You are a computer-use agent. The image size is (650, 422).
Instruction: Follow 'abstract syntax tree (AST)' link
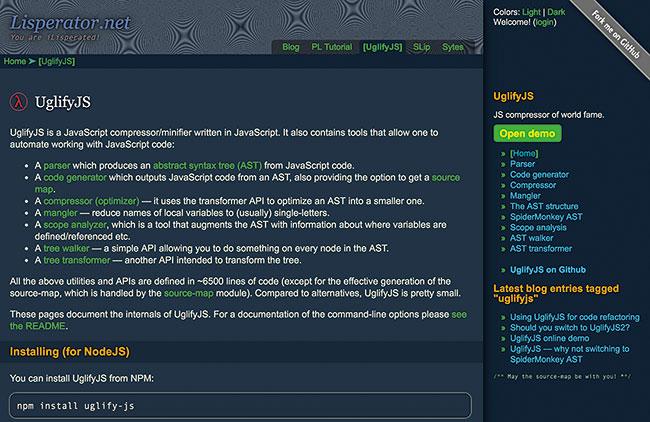[207, 165]
